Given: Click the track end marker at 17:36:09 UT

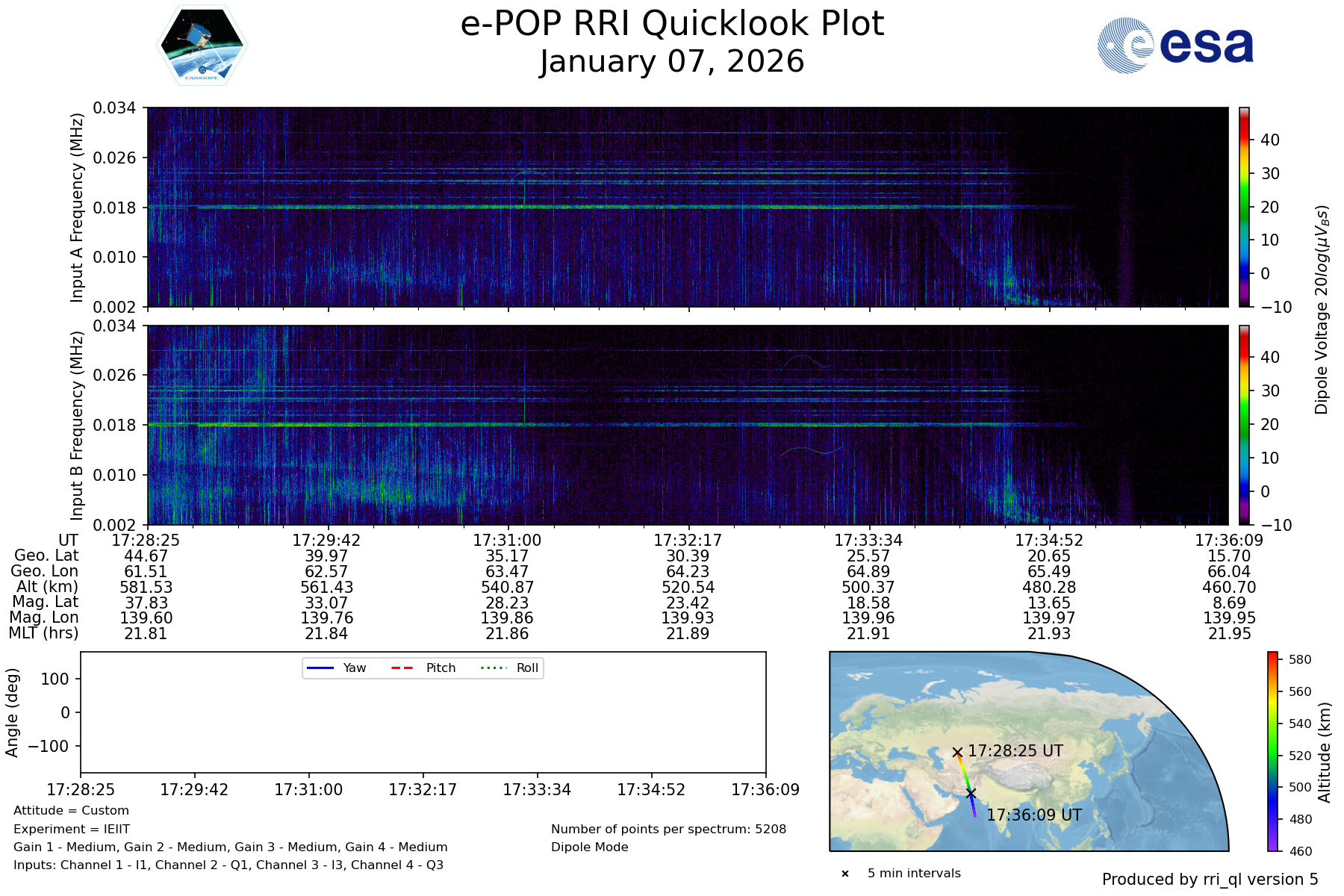Looking at the screenshot, I should pos(971,793).
